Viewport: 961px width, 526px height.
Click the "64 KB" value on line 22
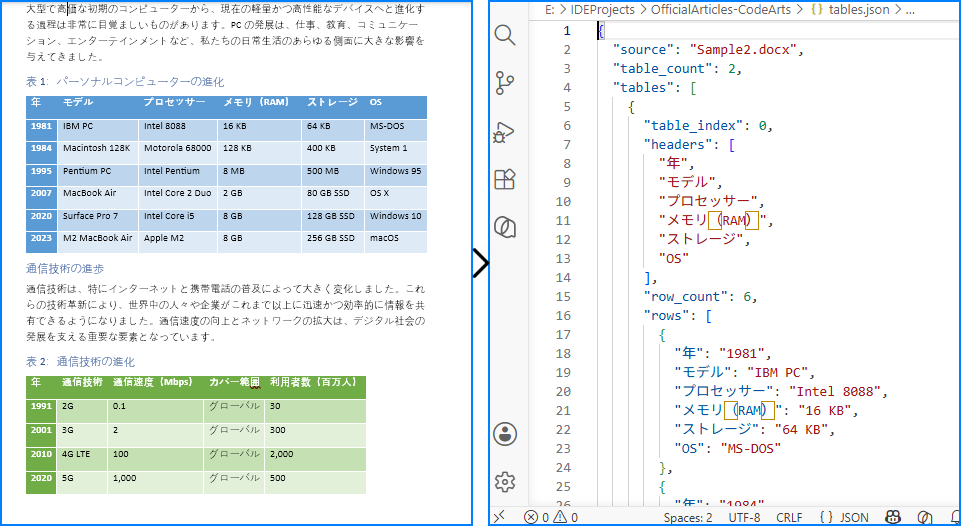(x=801, y=430)
